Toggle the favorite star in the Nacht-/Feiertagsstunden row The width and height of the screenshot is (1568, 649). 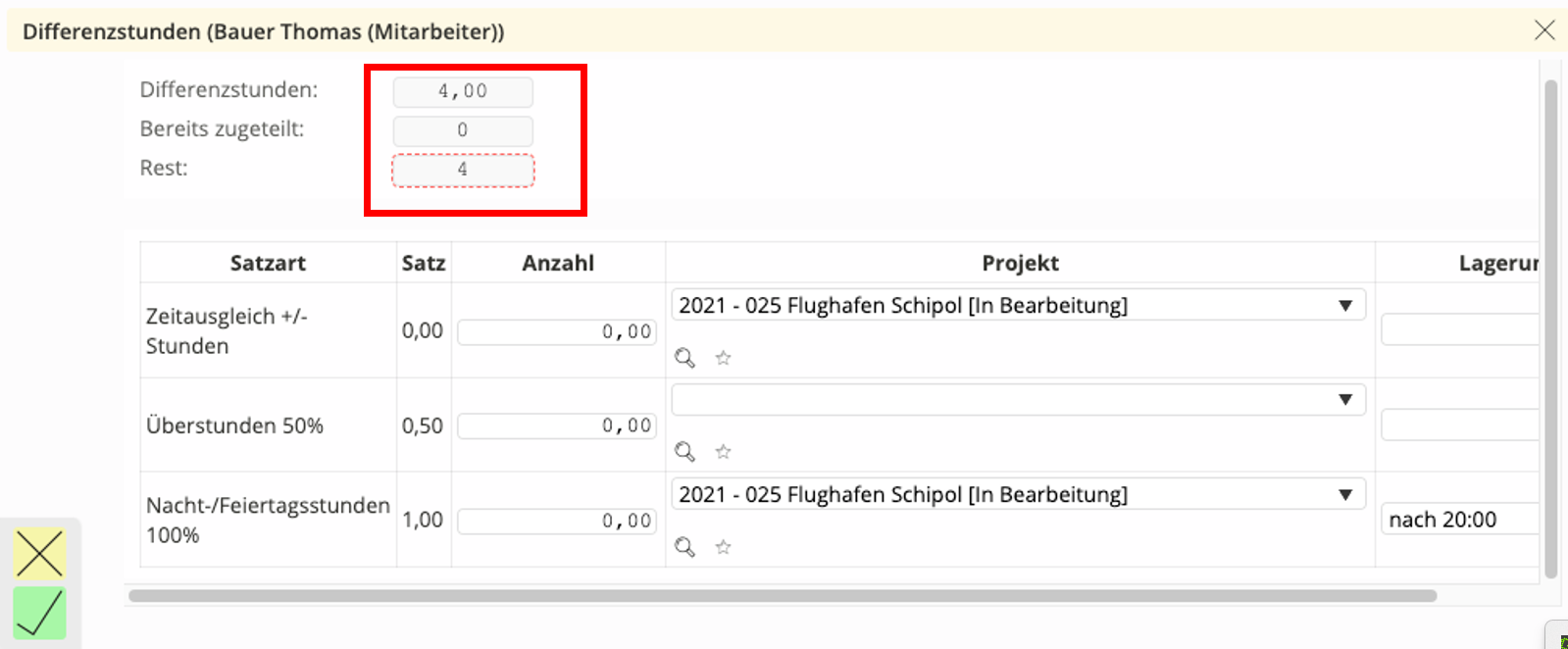pos(723,546)
